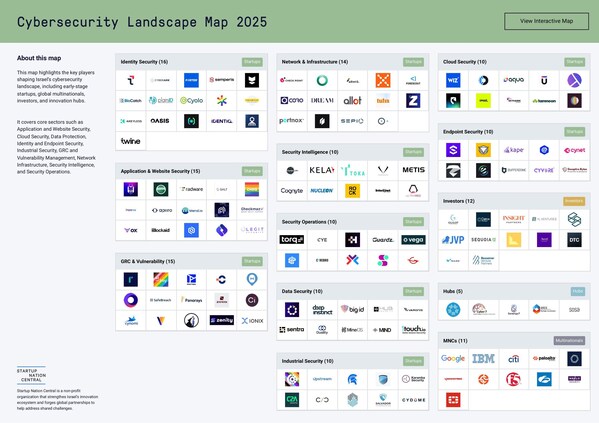
Task: Select the Google logo under MNCs
Action: pyautogui.click(x=453, y=358)
